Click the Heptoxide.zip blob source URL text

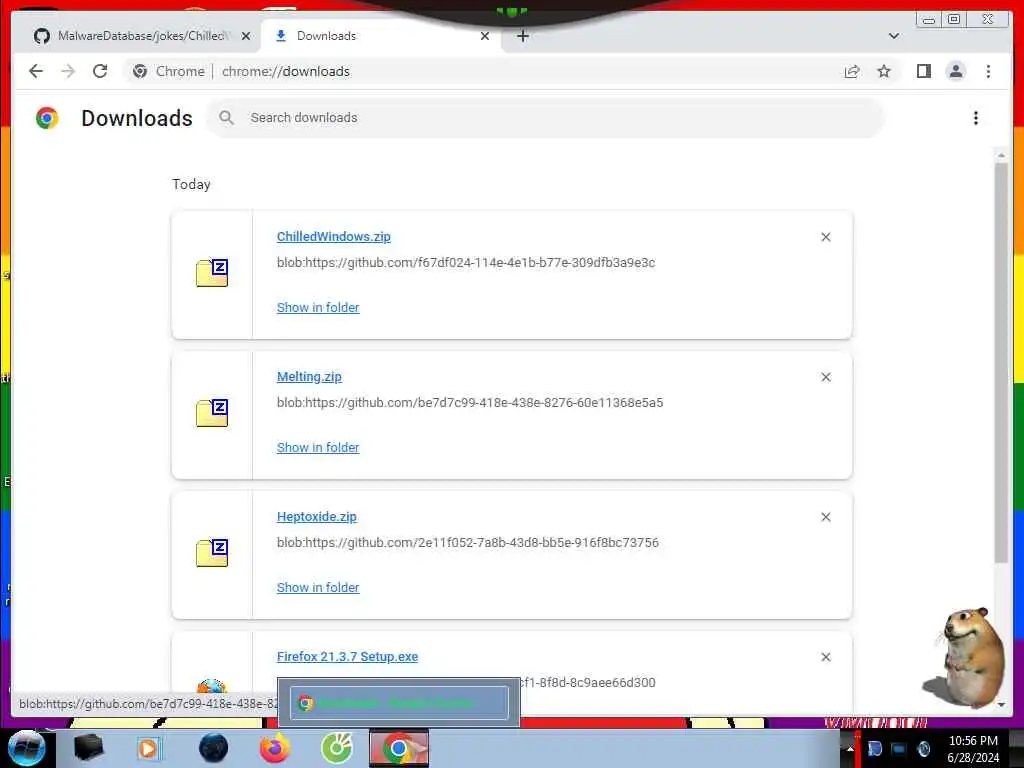tap(468, 543)
